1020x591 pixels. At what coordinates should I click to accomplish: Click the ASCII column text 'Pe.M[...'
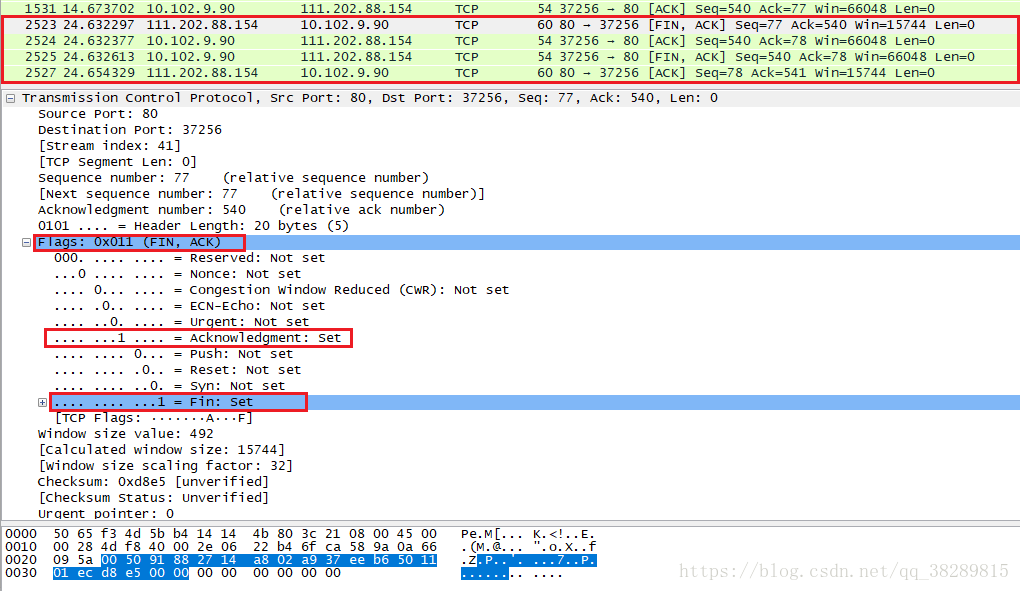coord(492,534)
